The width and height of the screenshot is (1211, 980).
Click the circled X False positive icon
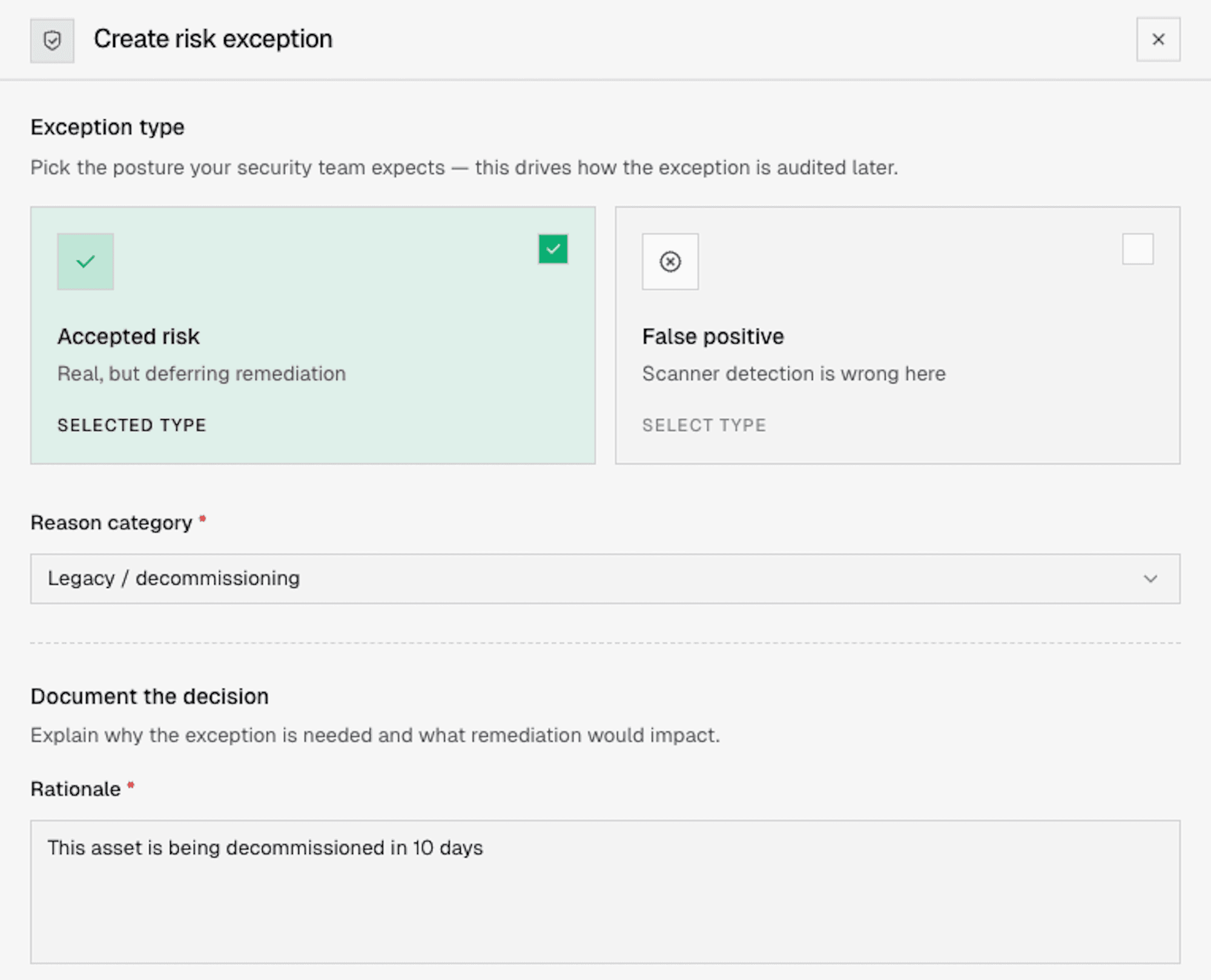click(x=670, y=262)
